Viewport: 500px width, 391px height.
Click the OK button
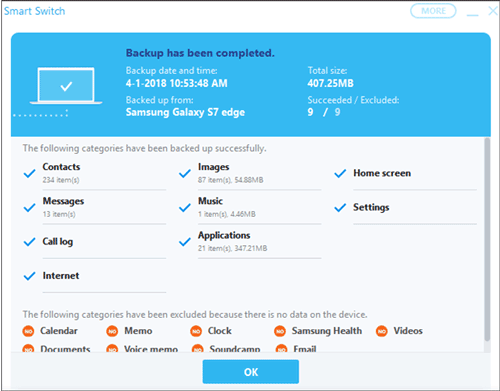click(251, 372)
